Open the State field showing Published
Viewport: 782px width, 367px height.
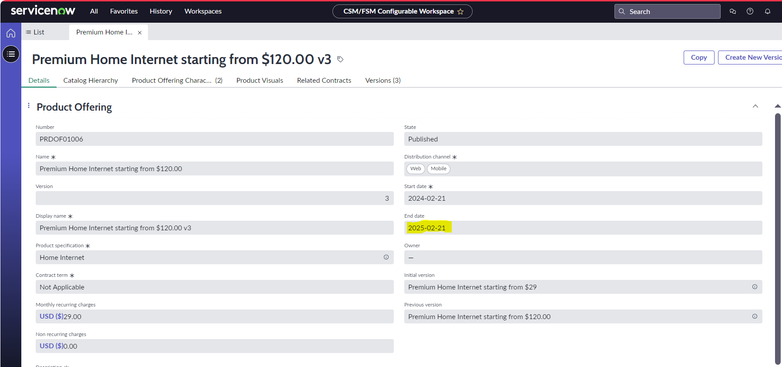(x=583, y=139)
